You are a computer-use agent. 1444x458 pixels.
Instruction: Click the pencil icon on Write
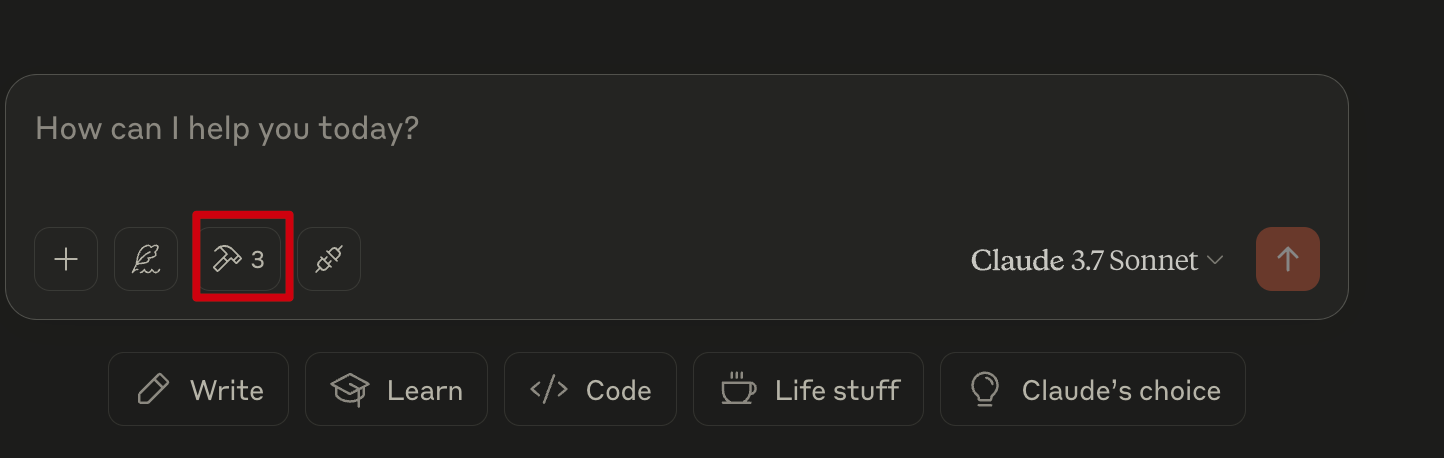click(153, 389)
